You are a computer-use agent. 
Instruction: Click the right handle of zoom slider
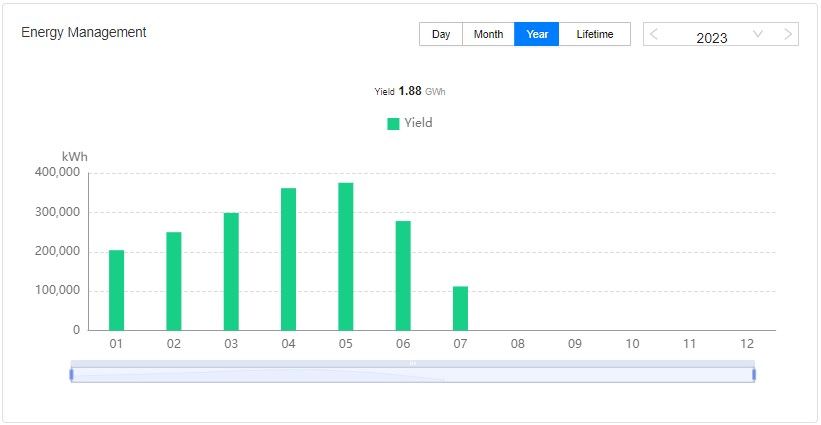(x=753, y=374)
